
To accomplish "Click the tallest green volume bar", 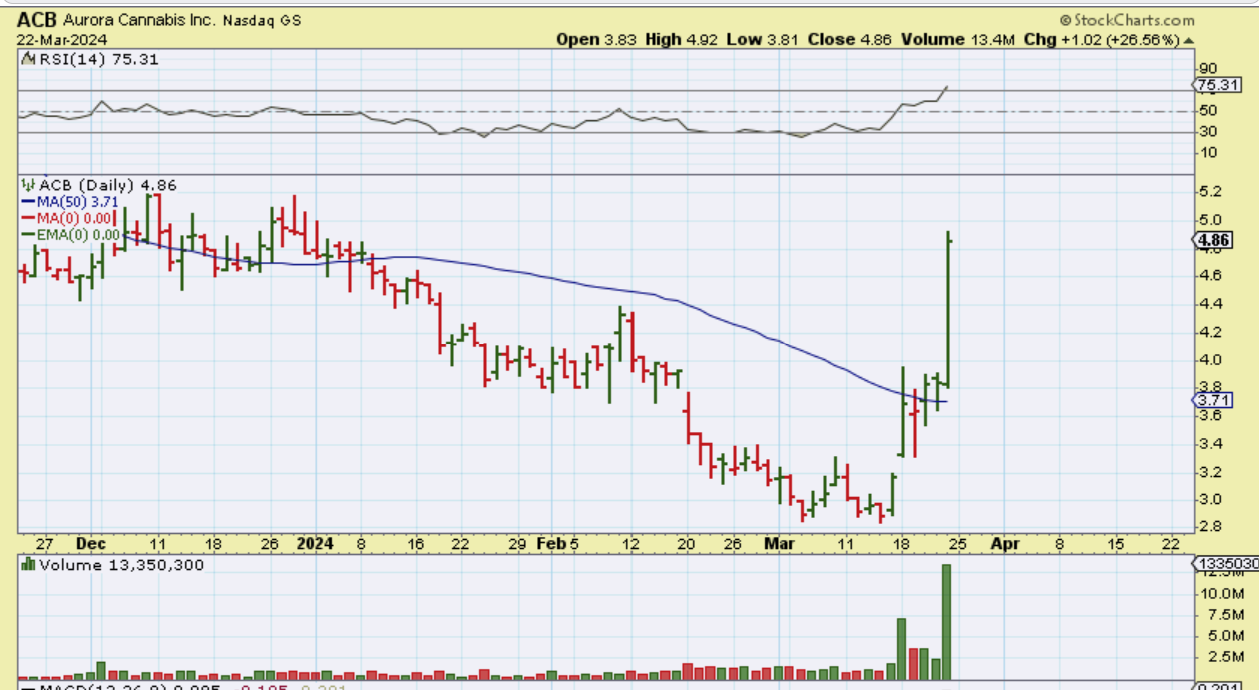I will point(946,622).
